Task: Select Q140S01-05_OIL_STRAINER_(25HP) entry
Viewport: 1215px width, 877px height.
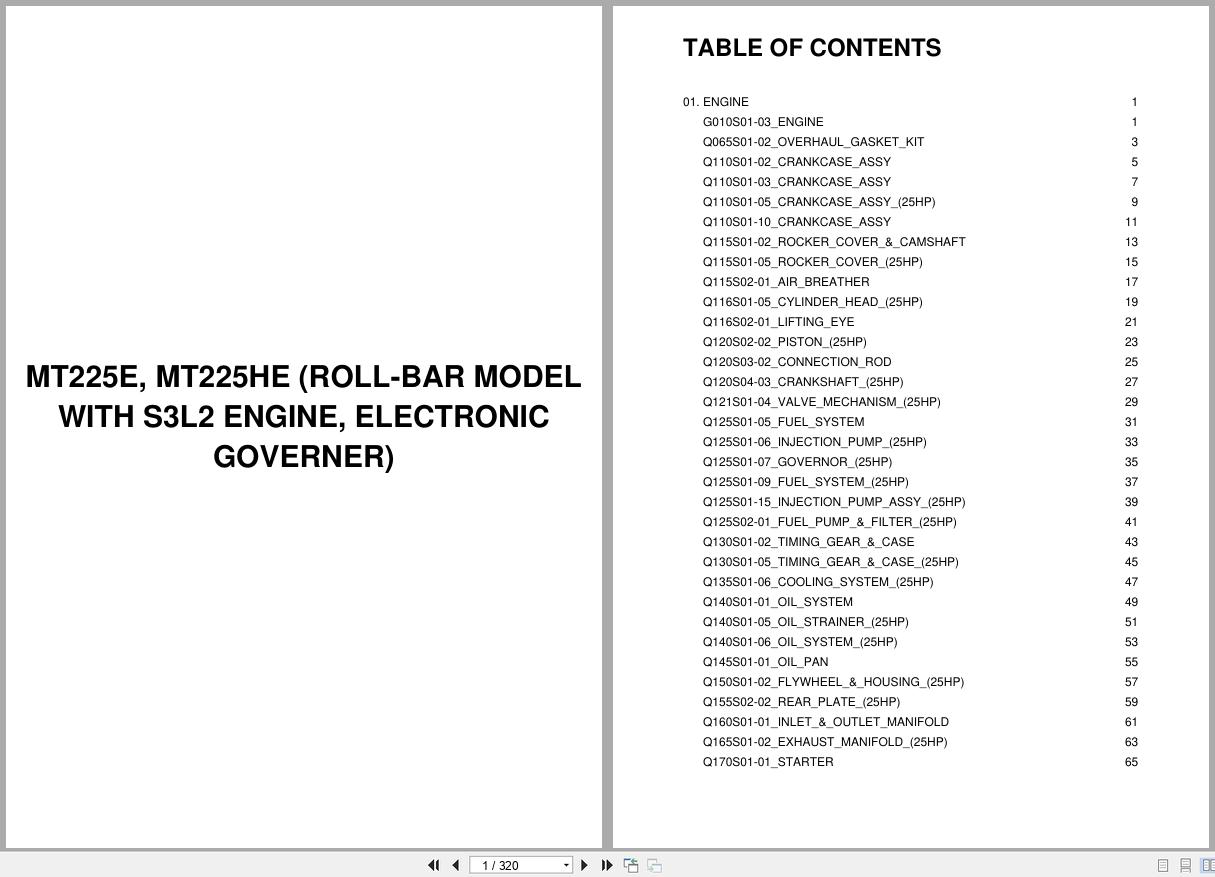Action: (x=805, y=622)
